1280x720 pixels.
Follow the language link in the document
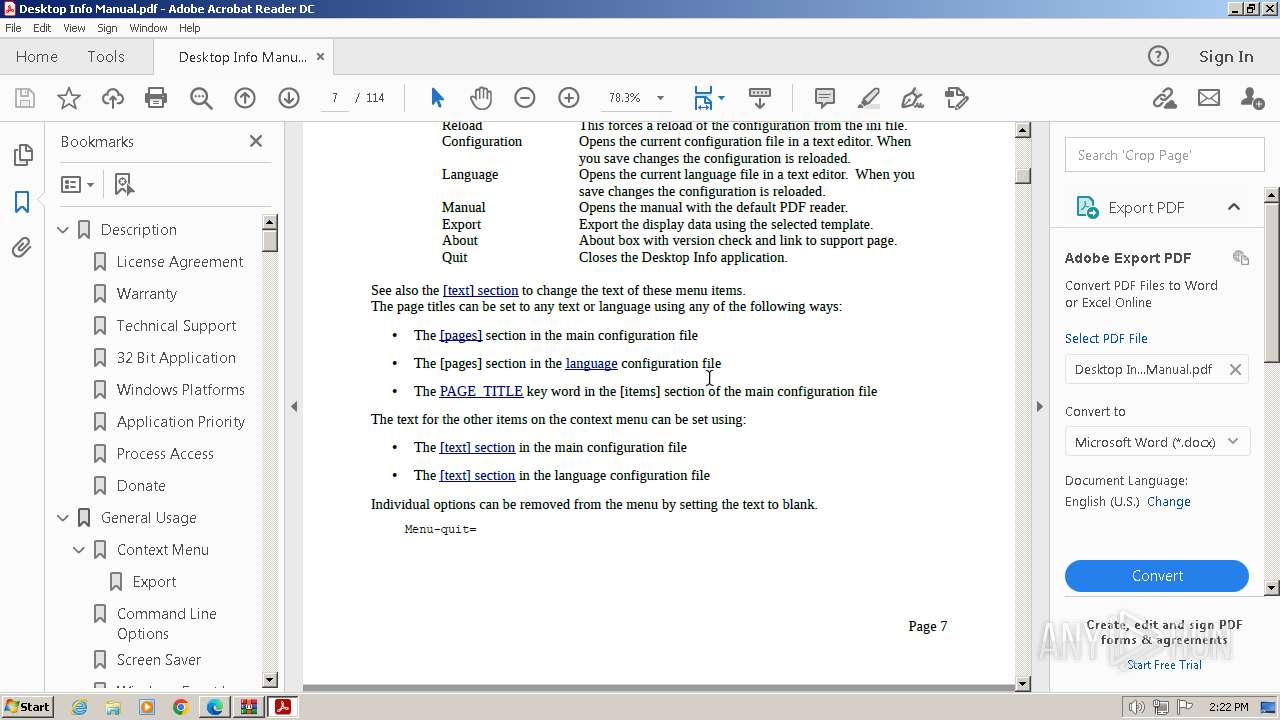tap(591, 363)
